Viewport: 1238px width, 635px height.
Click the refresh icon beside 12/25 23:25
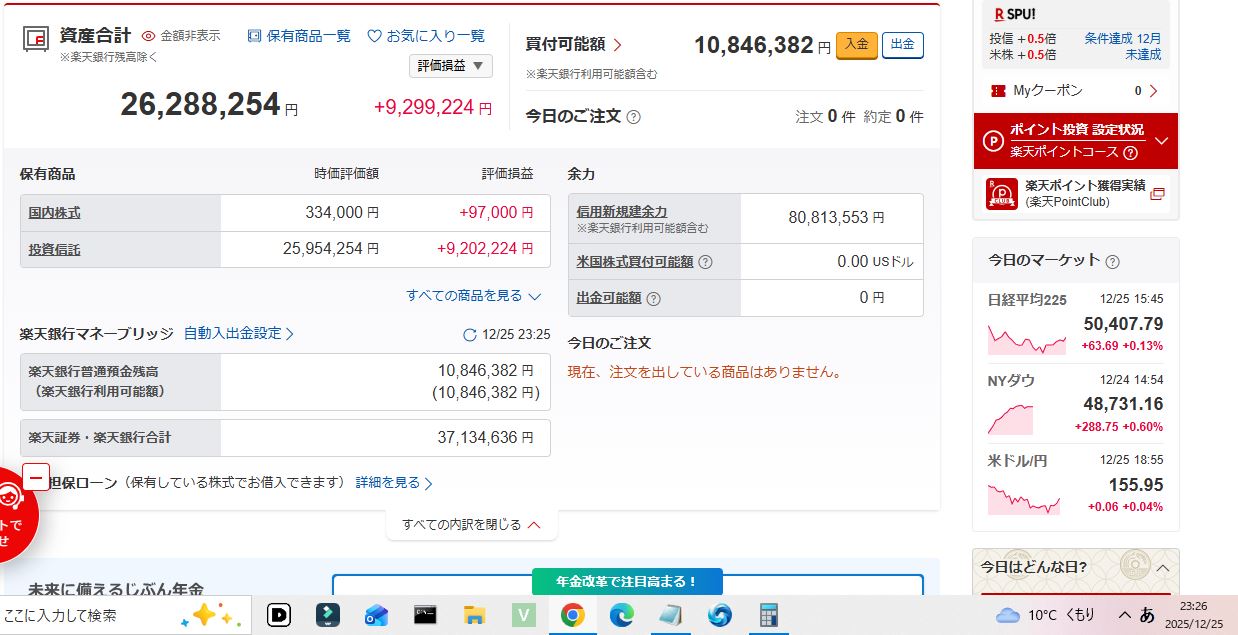pos(469,335)
